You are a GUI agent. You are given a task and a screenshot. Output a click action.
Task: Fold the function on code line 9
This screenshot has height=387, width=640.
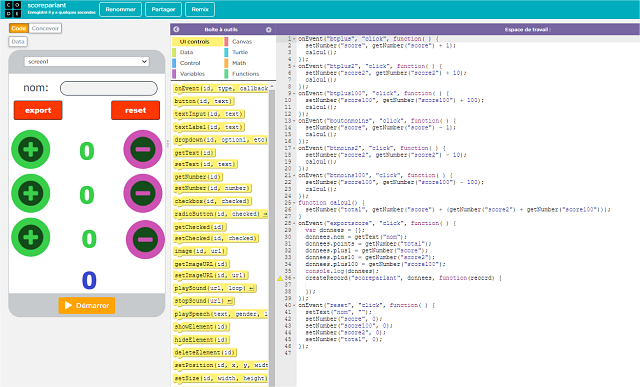click(295, 93)
